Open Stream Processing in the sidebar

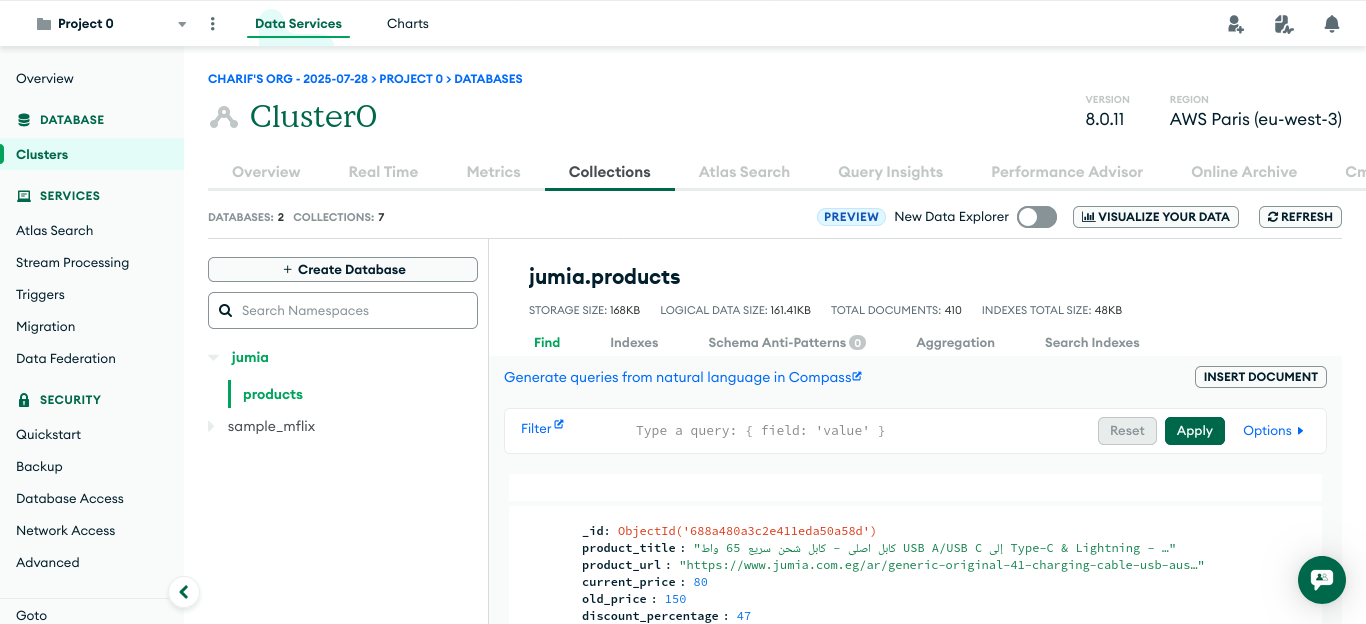pos(73,263)
